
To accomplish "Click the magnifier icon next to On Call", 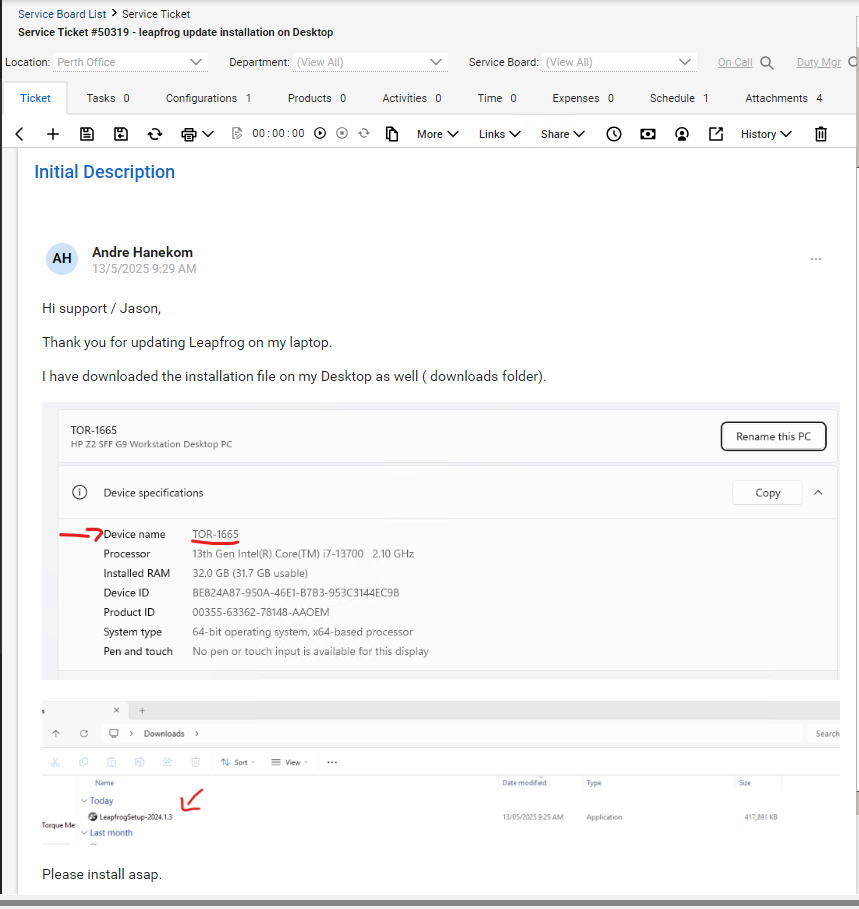I will click(x=767, y=63).
